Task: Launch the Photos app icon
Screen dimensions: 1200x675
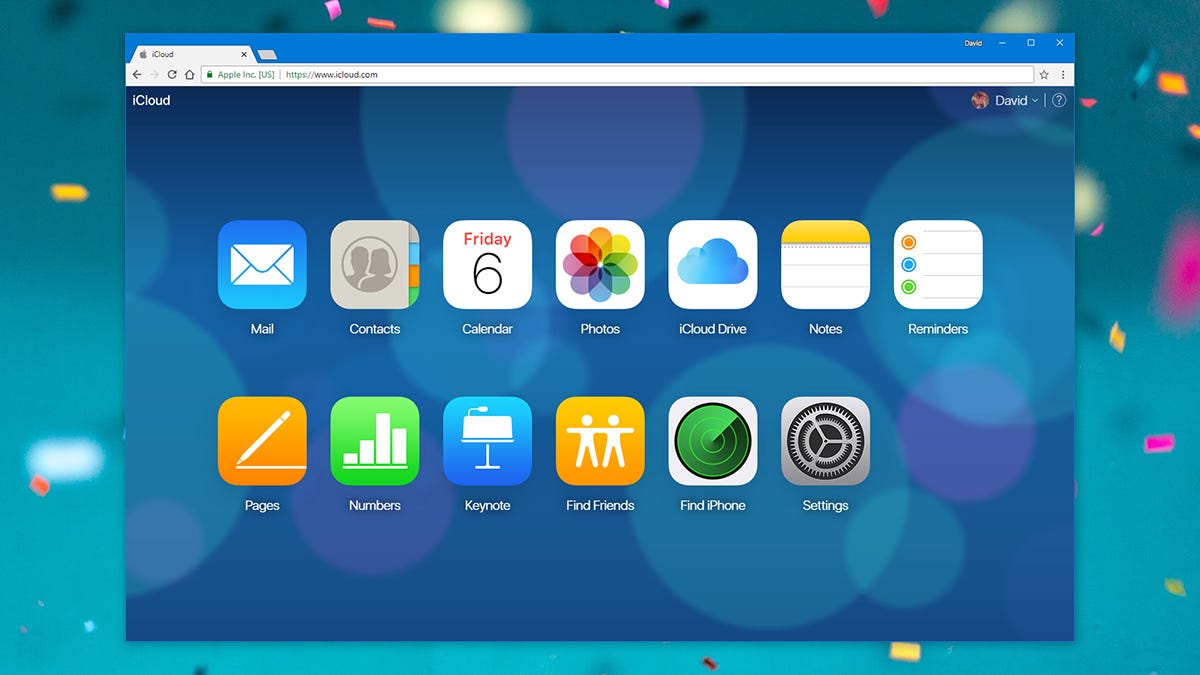Action: pos(600,265)
